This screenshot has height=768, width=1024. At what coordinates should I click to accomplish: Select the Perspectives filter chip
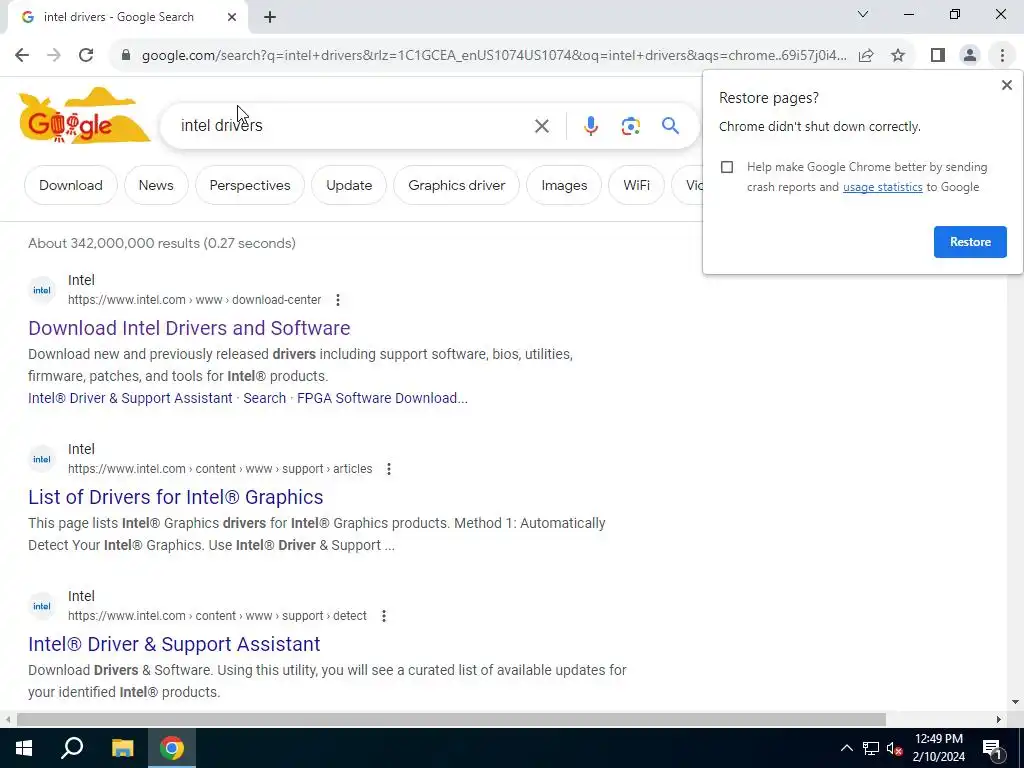click(249, 185)
